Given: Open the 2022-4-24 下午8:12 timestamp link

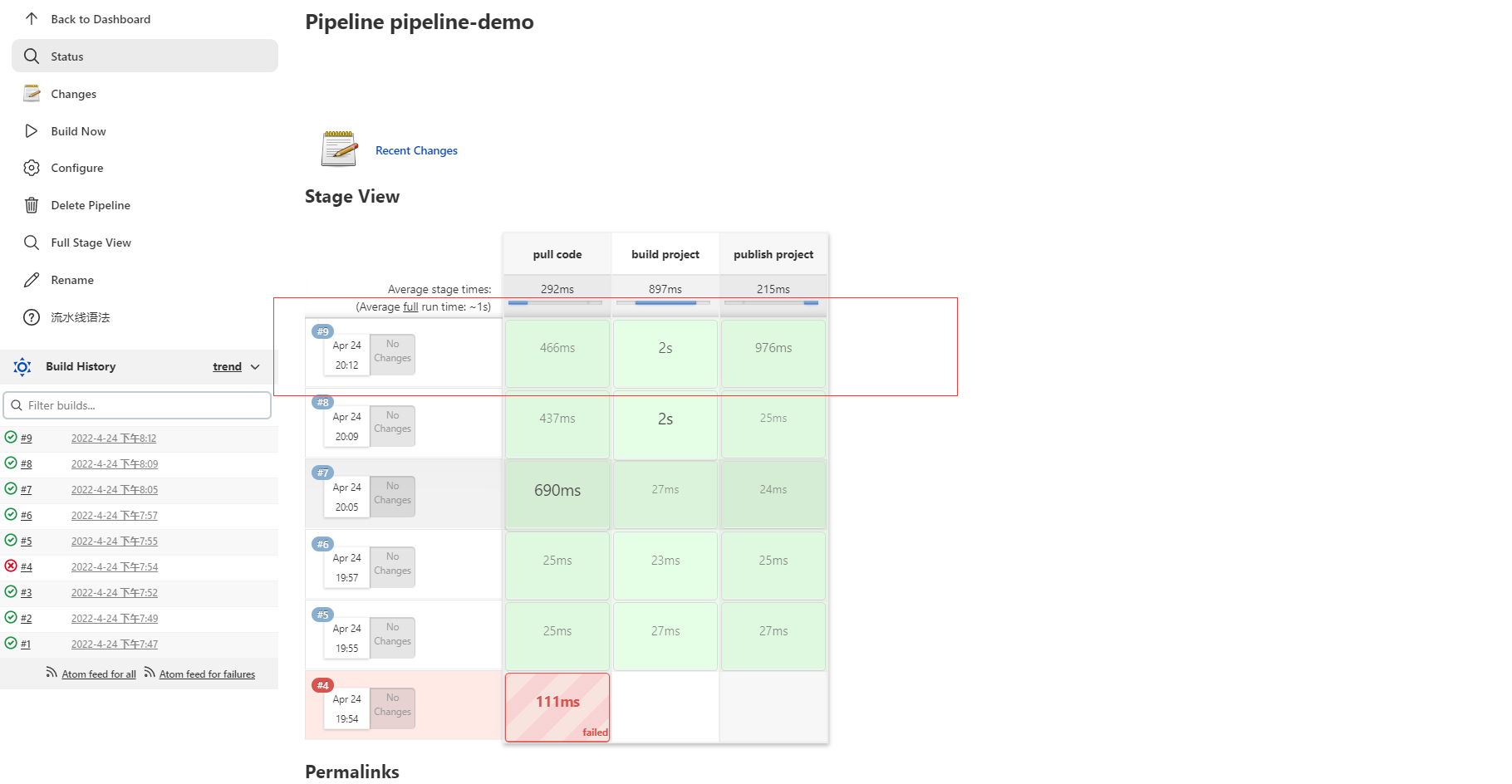Looking at the screenshot, I should tap(114, 438).
